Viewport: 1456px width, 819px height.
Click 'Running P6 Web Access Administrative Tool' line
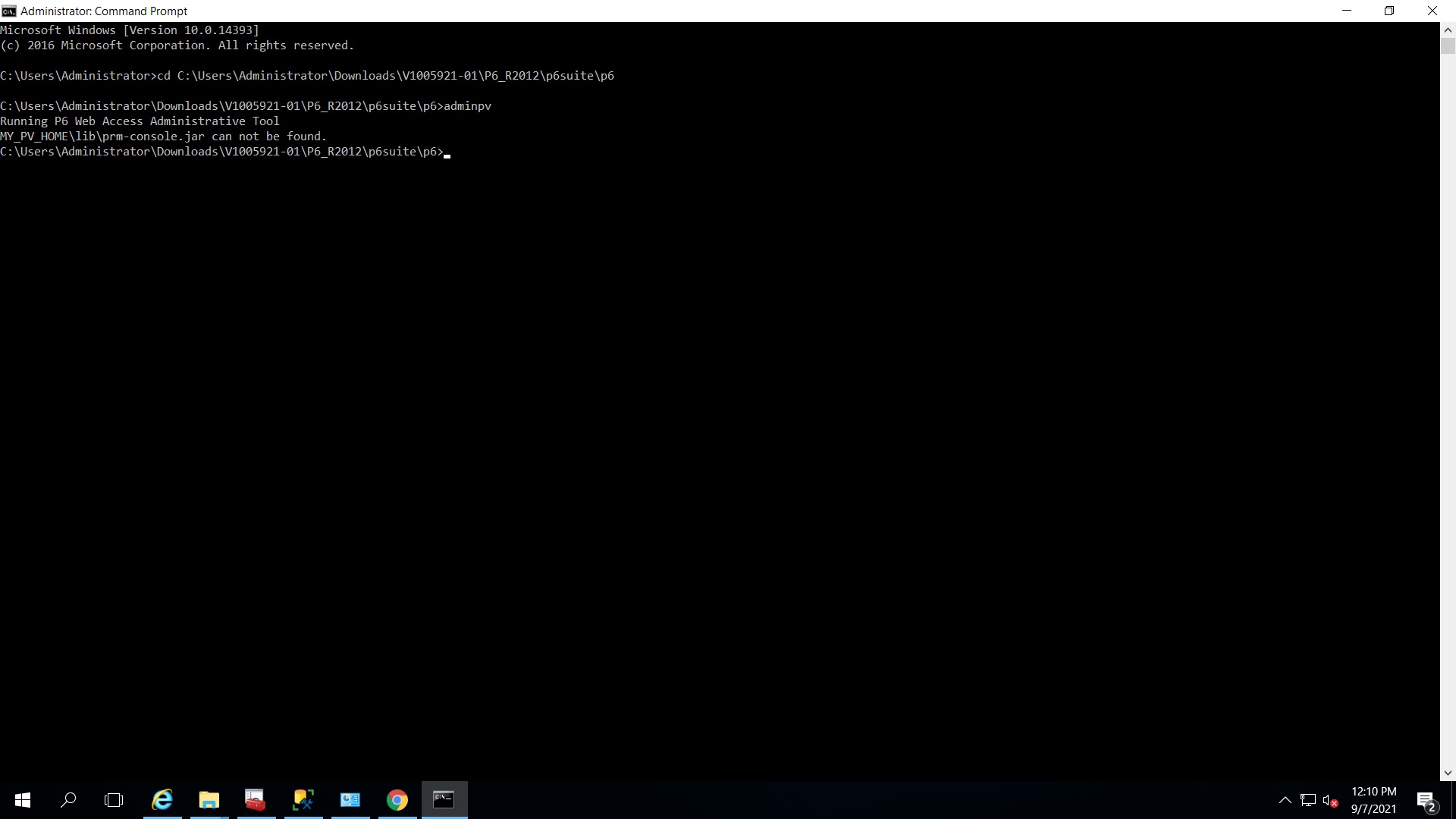(x=140, y=121)
